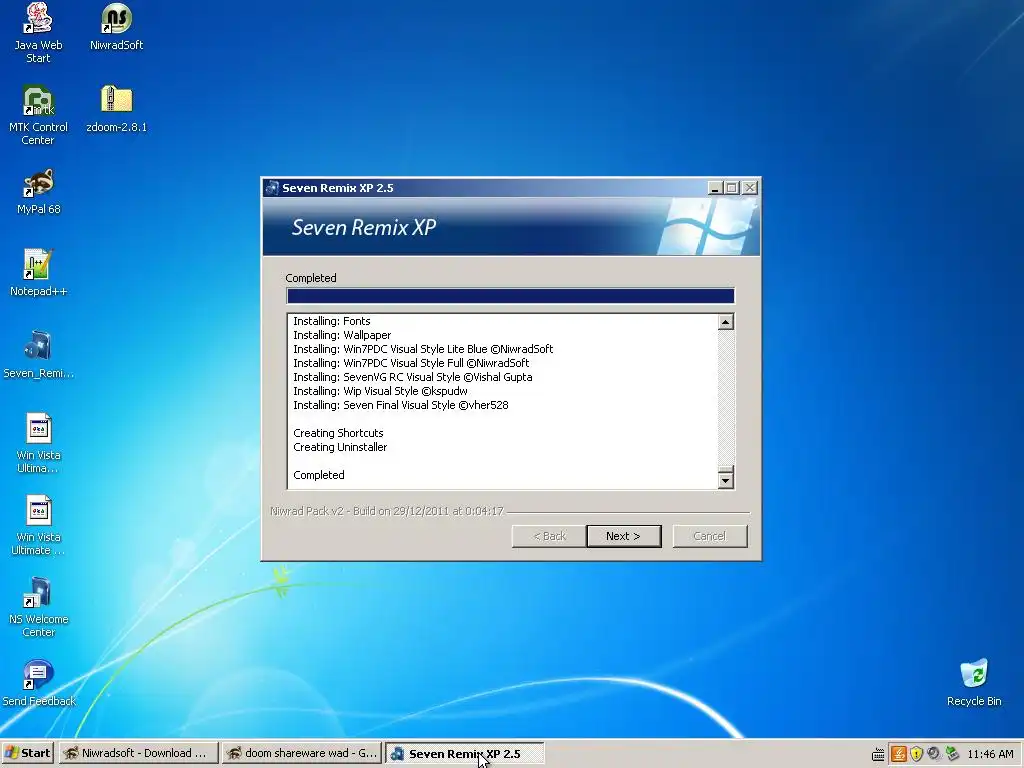
Task: Click scroll down arrow in install log
Action: point(726,481)
